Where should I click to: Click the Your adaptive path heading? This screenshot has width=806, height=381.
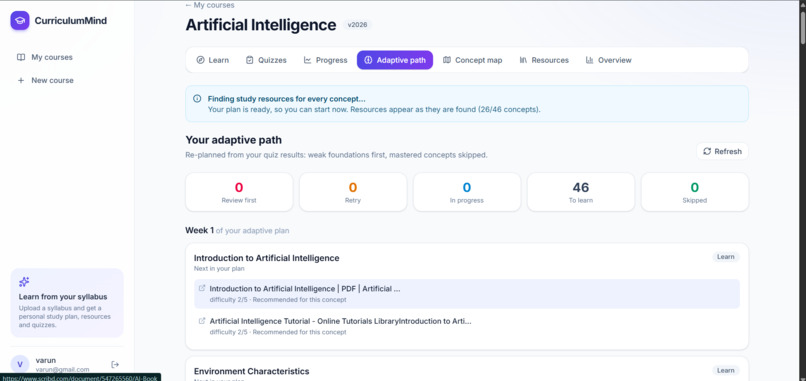coord(233,140)
